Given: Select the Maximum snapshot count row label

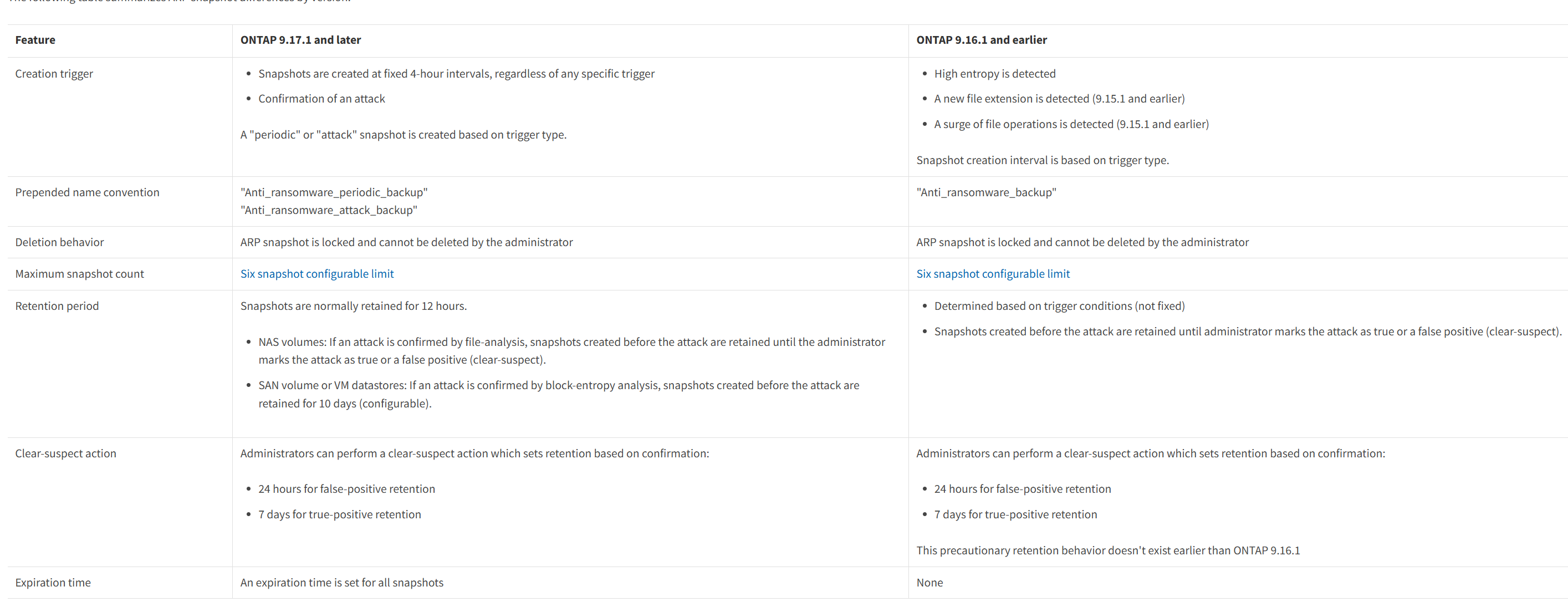Looking at the screenshot, I should (x=80, y=274).
